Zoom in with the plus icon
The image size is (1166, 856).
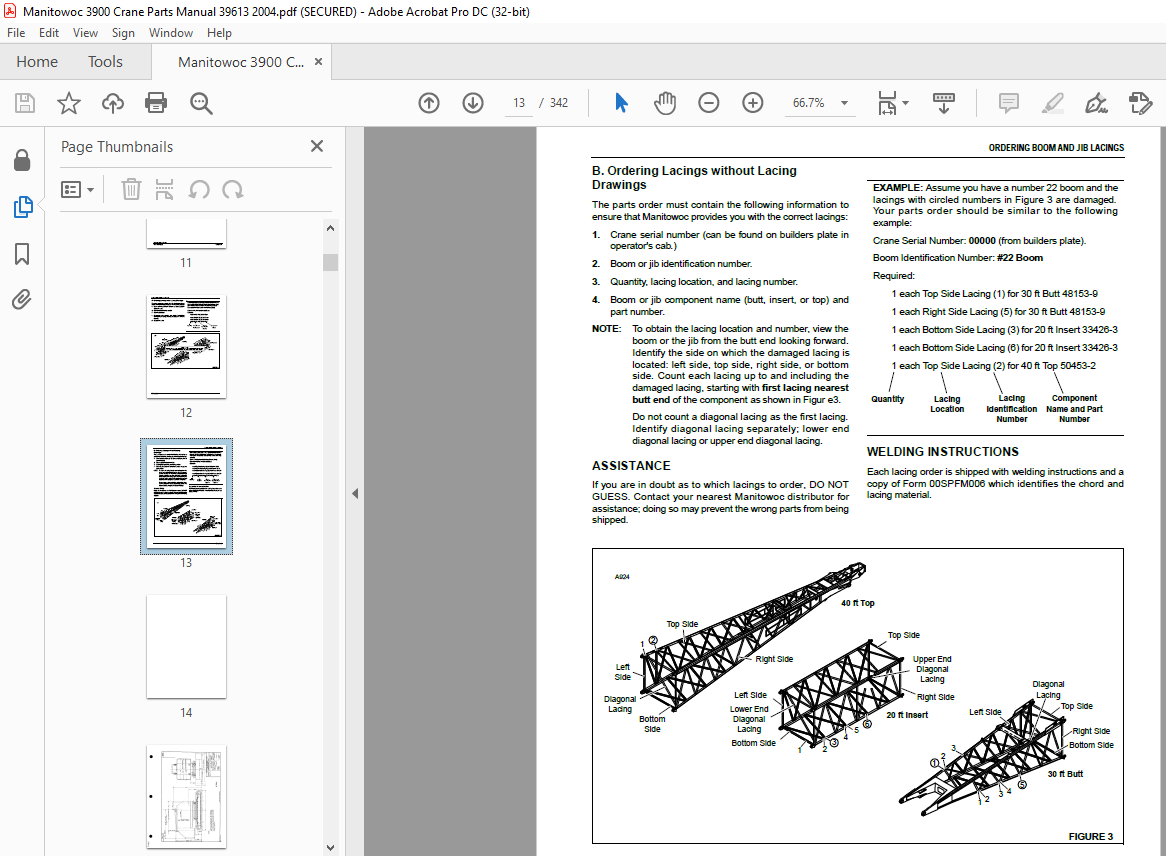753,103
